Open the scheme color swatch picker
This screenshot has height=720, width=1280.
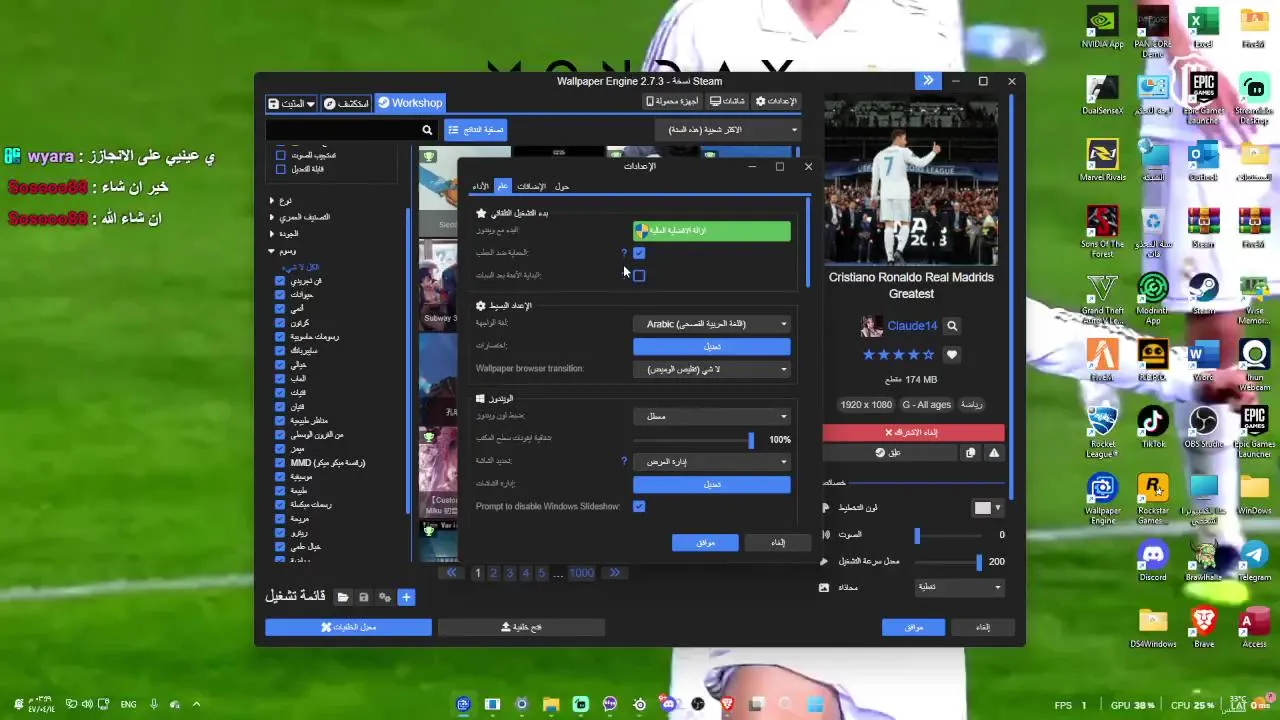[987, 508]
